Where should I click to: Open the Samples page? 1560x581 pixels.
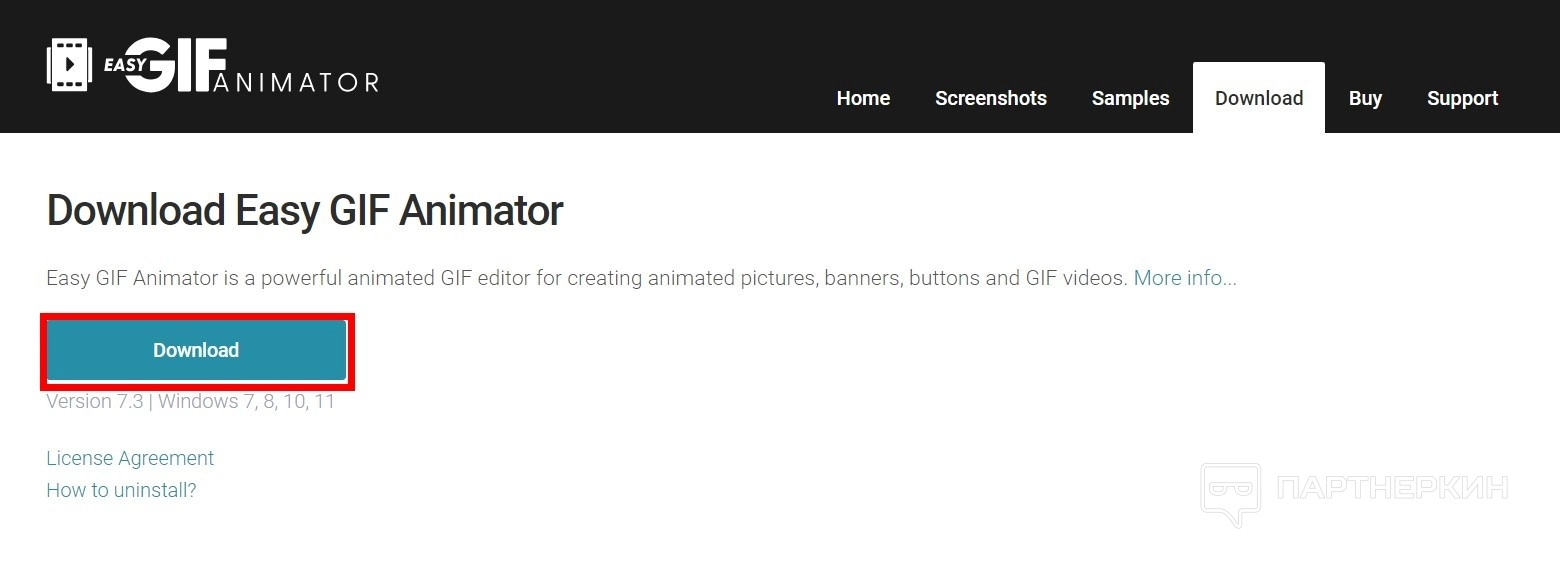point(1130,98)
